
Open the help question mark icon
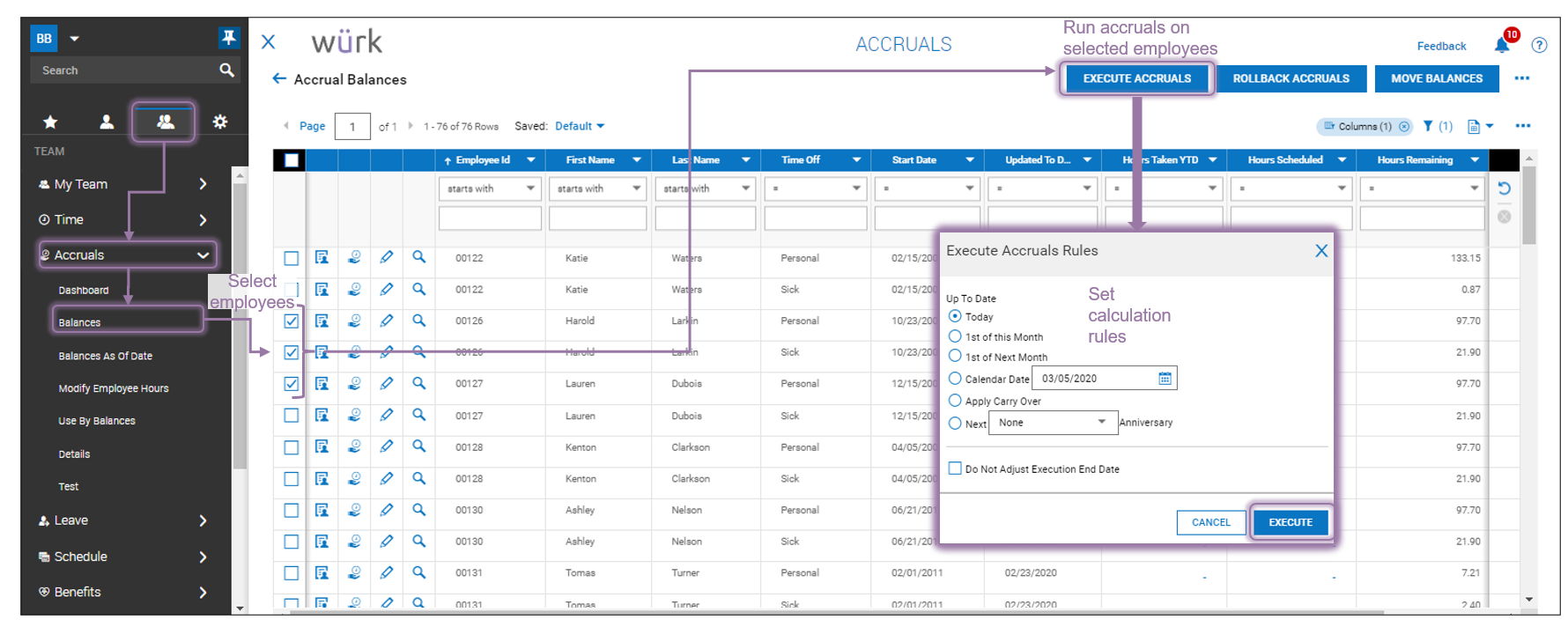click(1539, 45)
